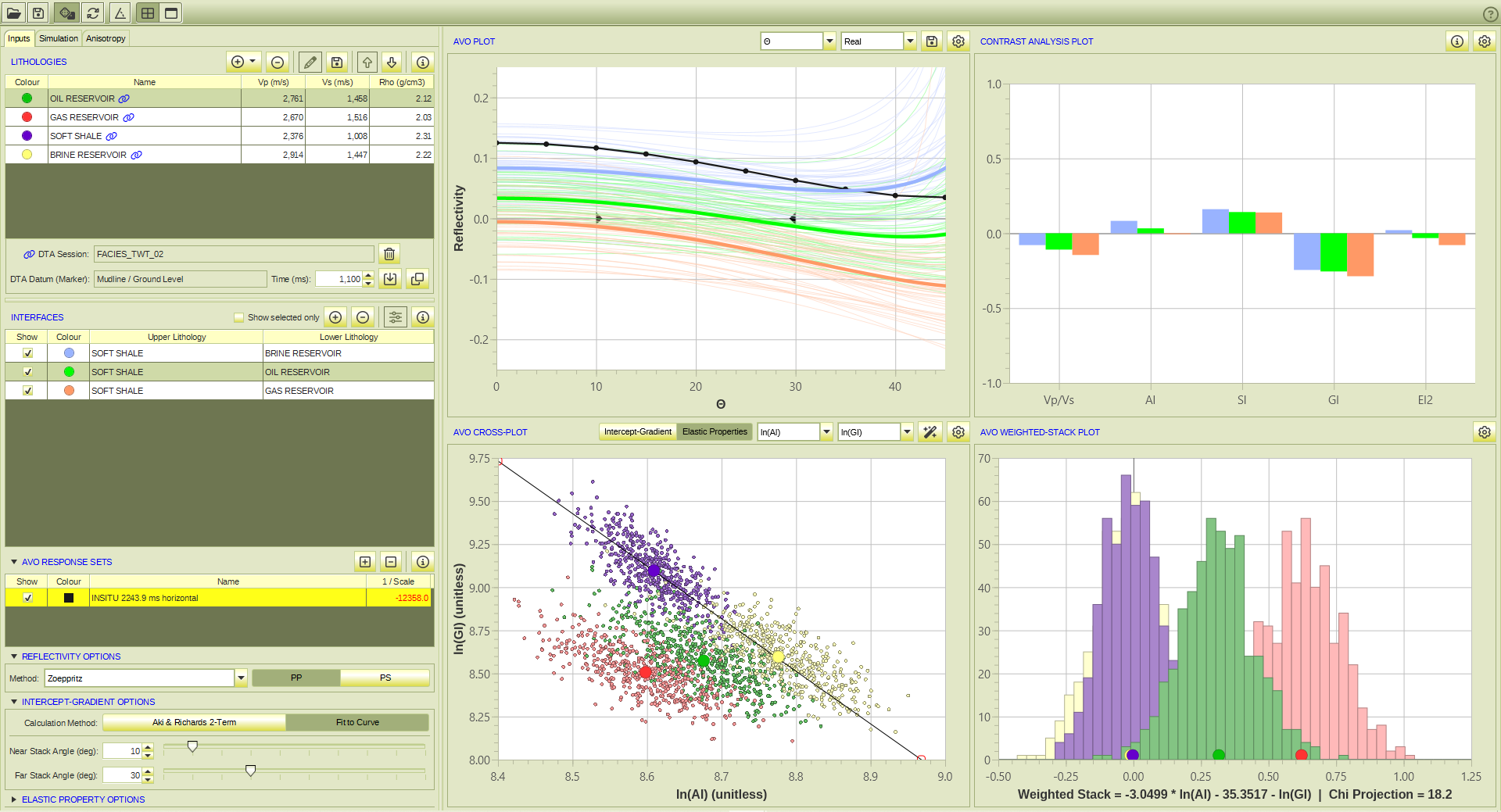Open the Real dropdown in AVO Plot
This screenshot has width=1501, height=812.
point(910,41)
